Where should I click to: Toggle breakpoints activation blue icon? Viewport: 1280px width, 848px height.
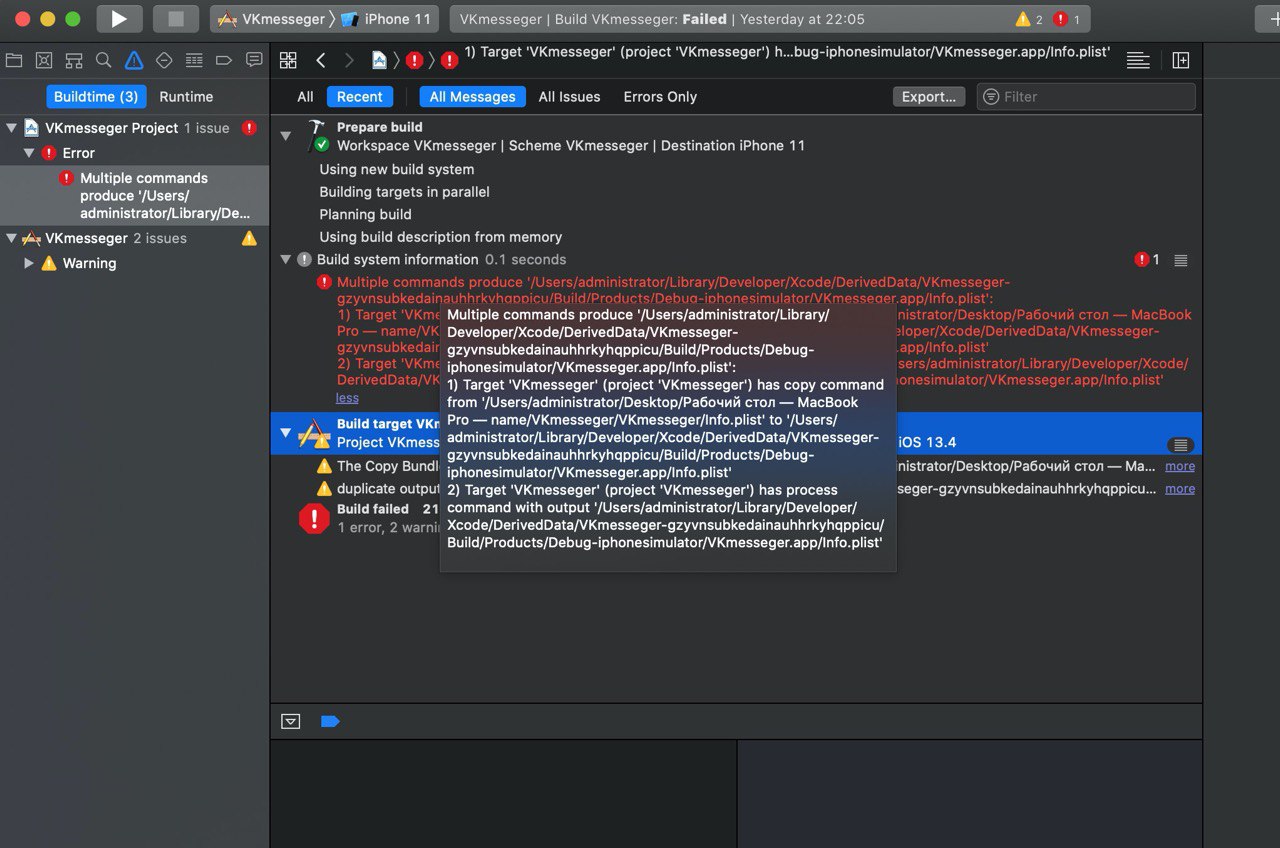click(330, 721)
